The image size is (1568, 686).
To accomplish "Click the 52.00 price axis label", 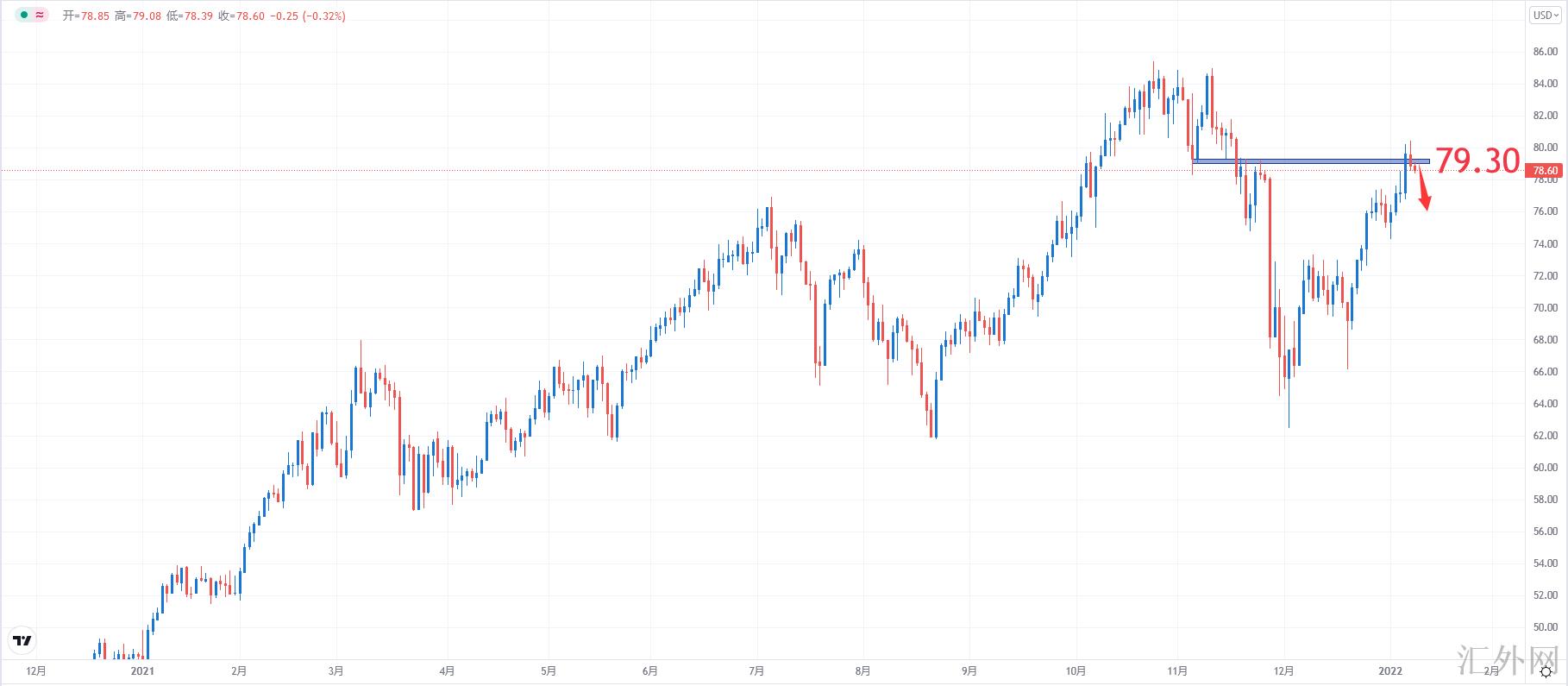I will (1545, 595).
